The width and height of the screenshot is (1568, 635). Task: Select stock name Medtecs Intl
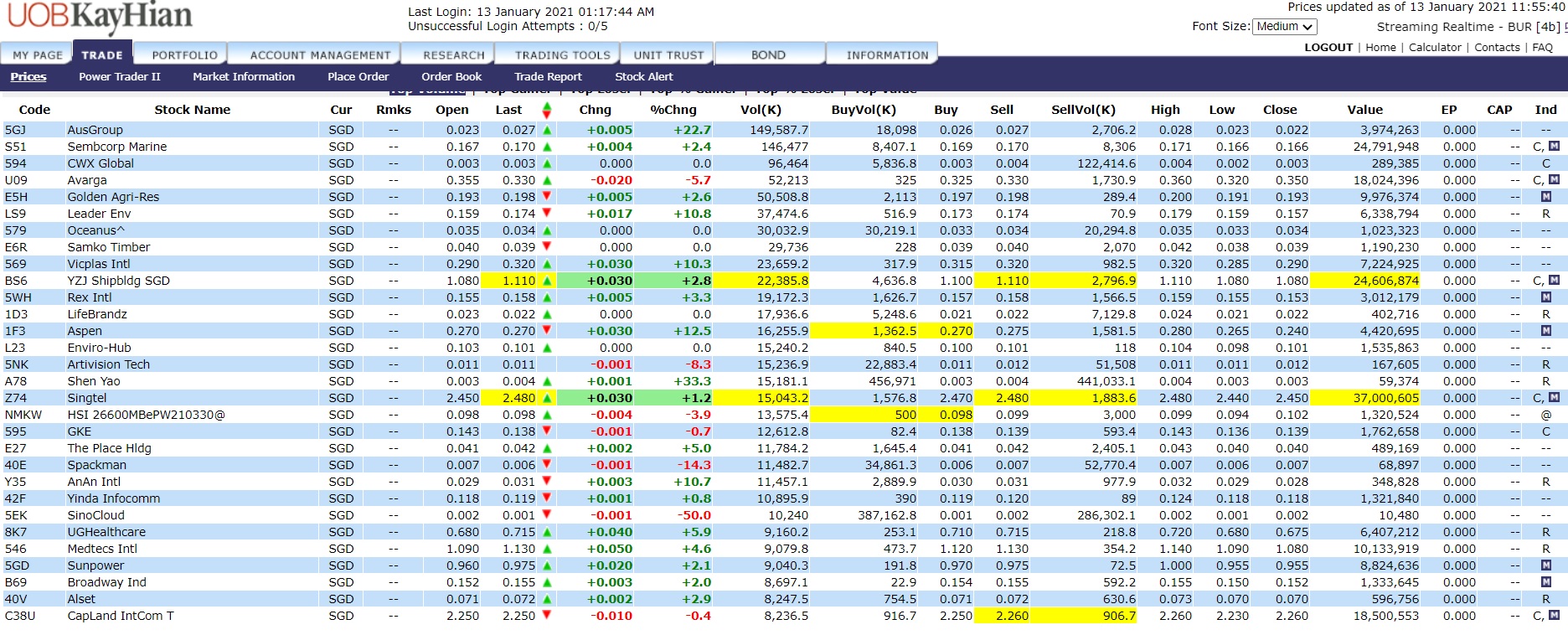(102, 549)
